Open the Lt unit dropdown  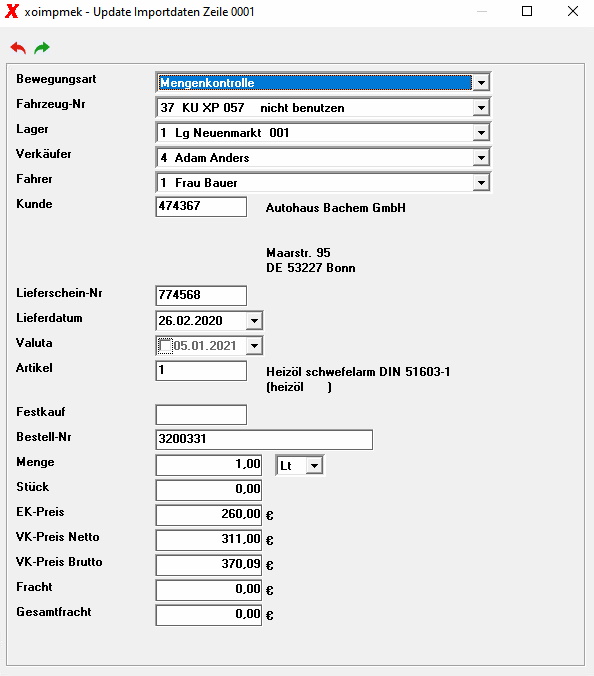(315, 466)
